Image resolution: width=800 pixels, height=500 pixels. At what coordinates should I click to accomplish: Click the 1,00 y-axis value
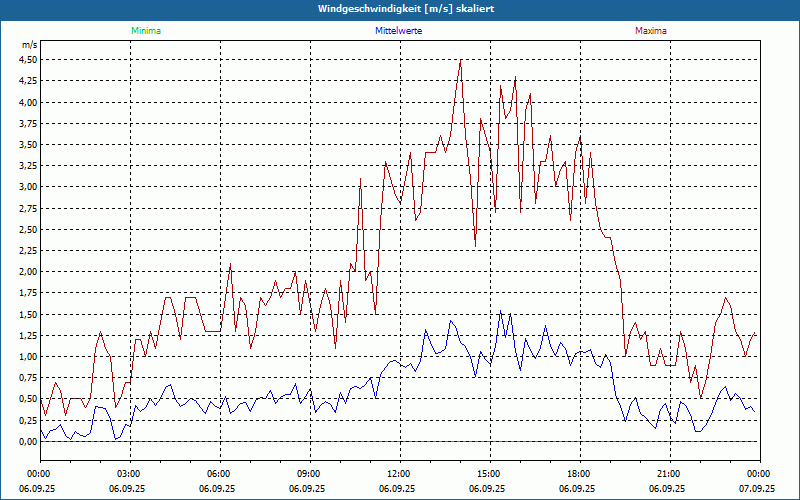click(x=28, y=357)
